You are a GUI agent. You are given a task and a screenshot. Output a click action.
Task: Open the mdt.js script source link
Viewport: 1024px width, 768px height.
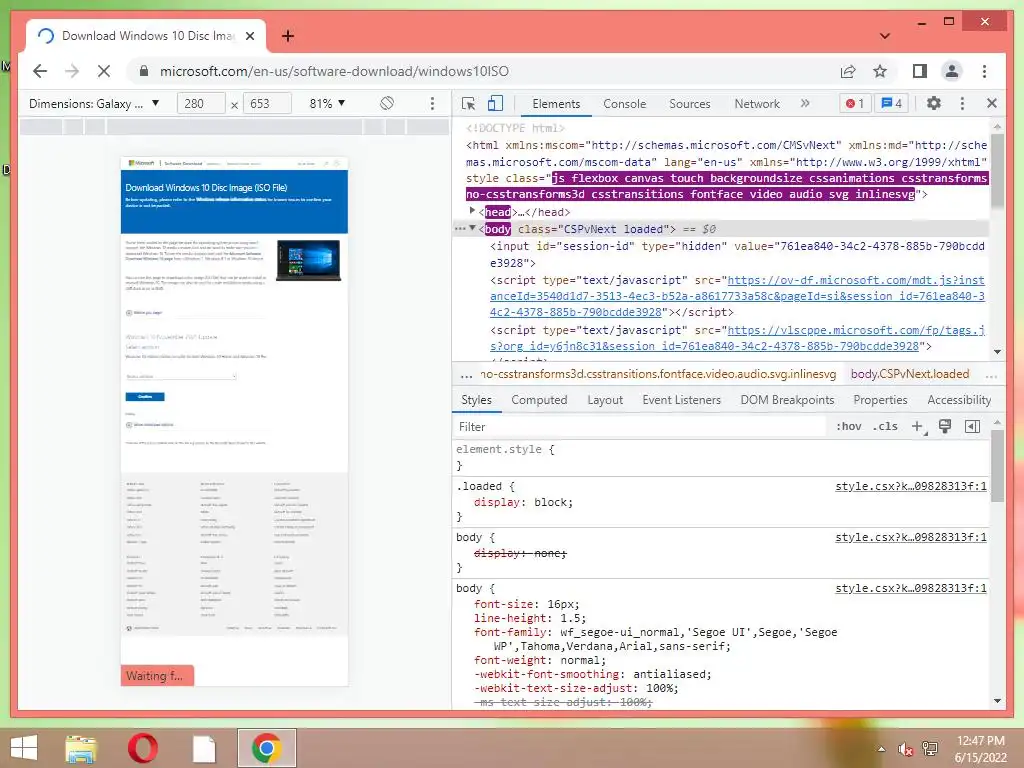[737, 296]
